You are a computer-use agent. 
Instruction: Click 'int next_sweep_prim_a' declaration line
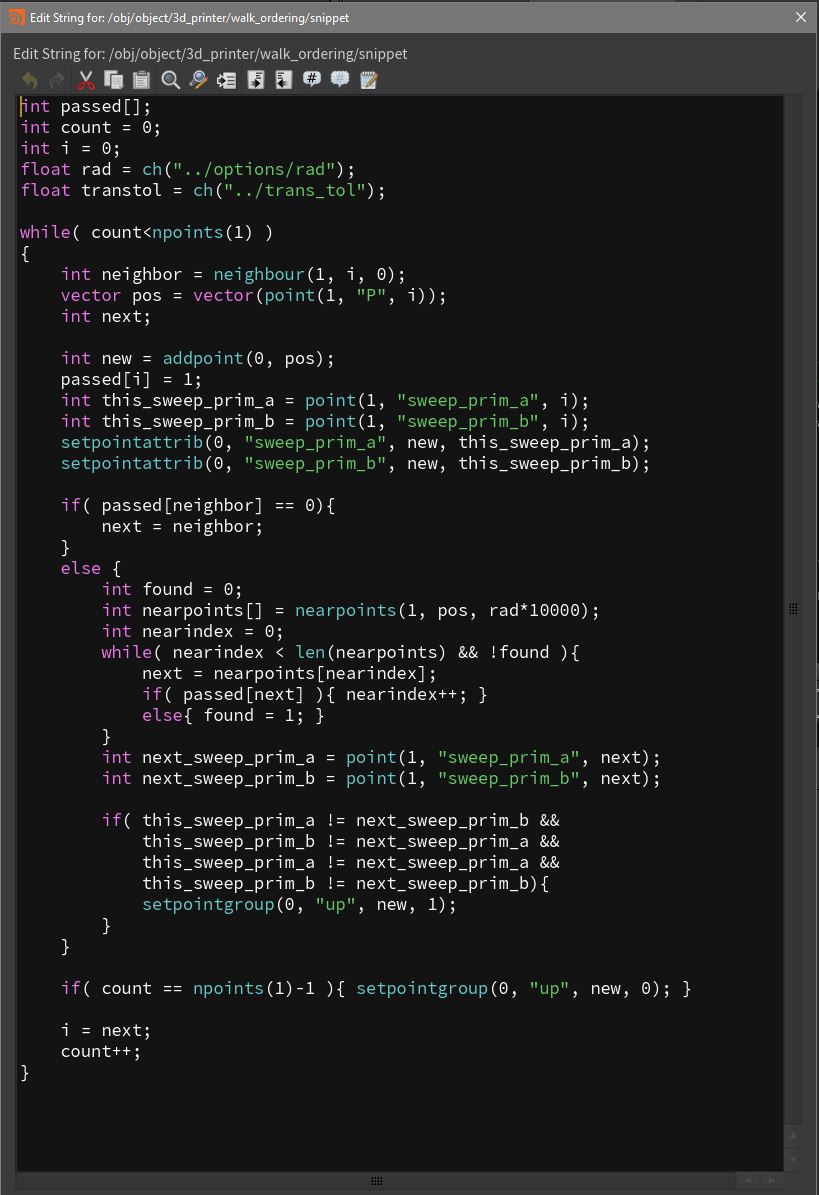click(x=381, y=757)
